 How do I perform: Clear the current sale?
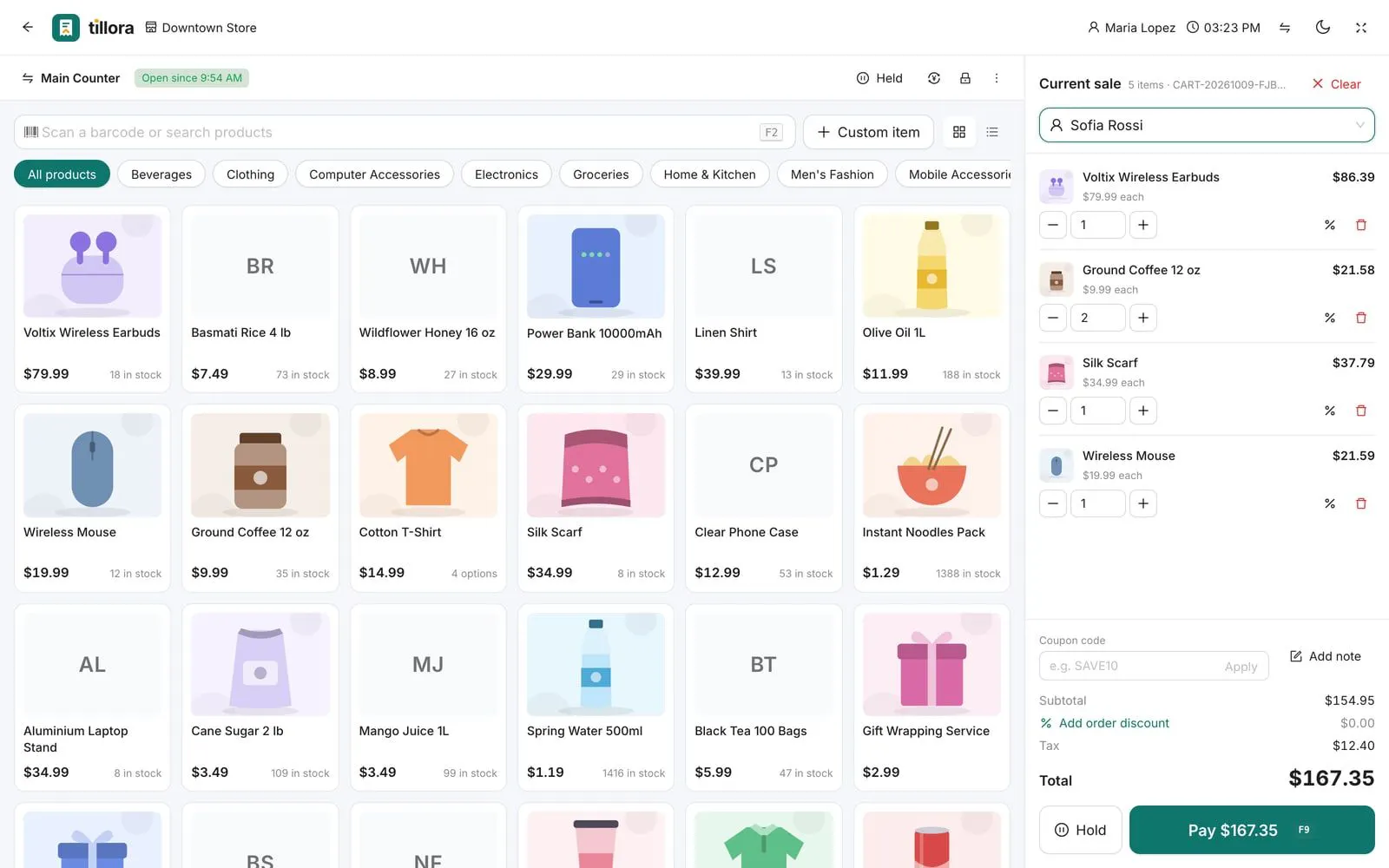1336,84
